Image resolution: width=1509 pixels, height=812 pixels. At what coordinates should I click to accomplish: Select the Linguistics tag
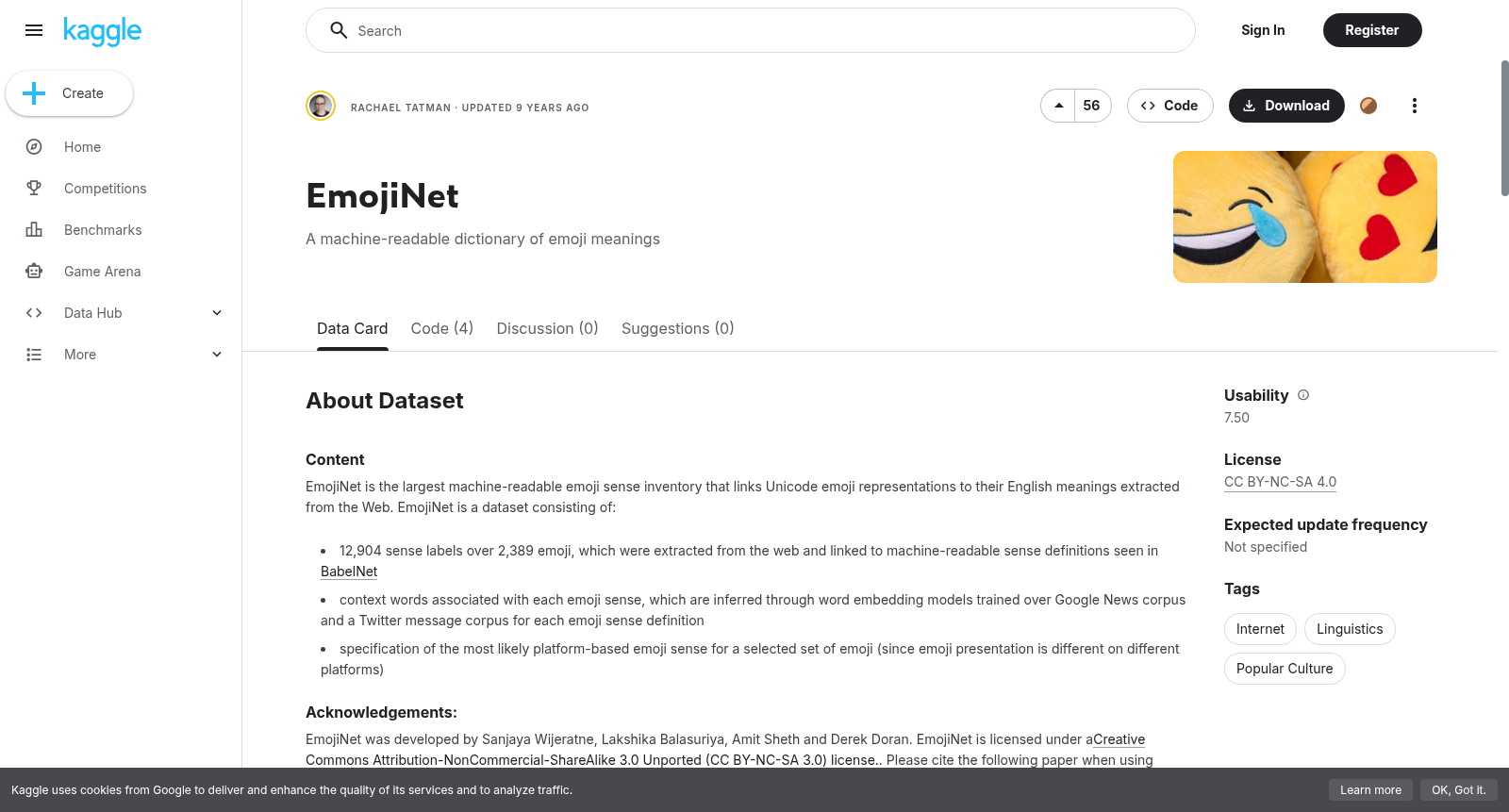pyautogui.click(x=1350, y=629)
